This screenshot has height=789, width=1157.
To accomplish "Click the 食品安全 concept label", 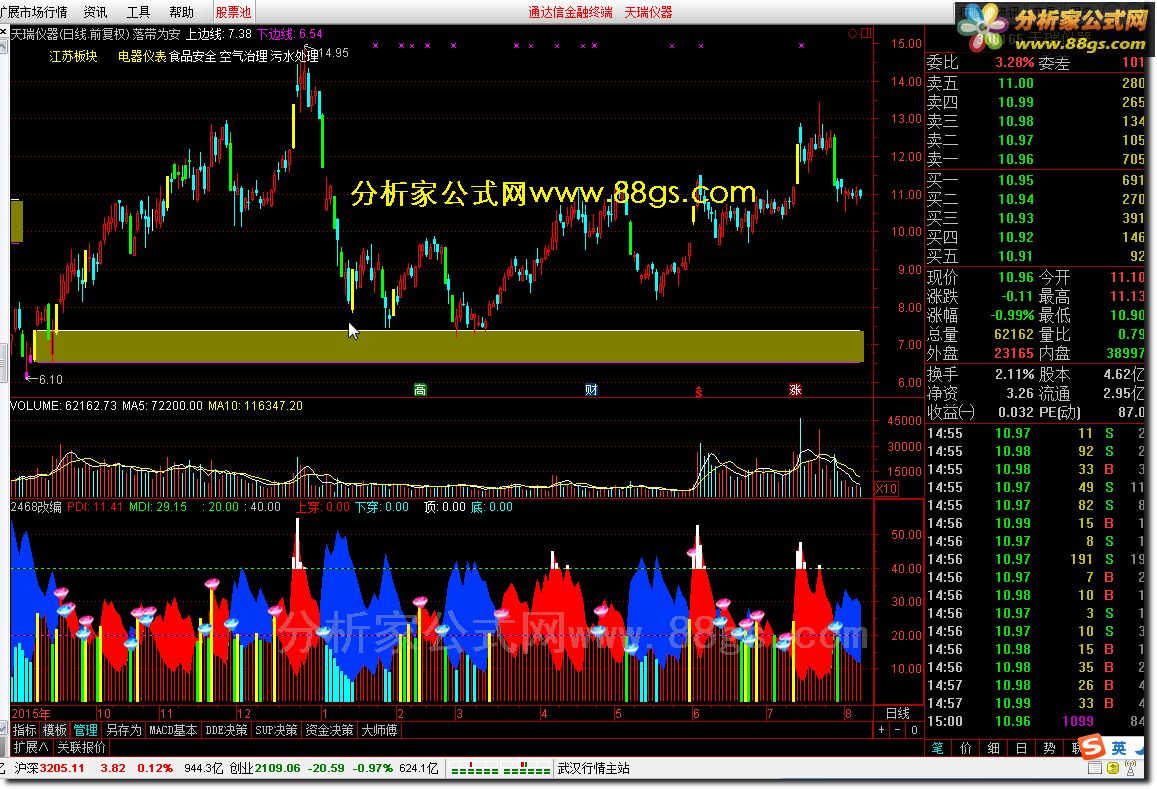I will coord(193,56).
